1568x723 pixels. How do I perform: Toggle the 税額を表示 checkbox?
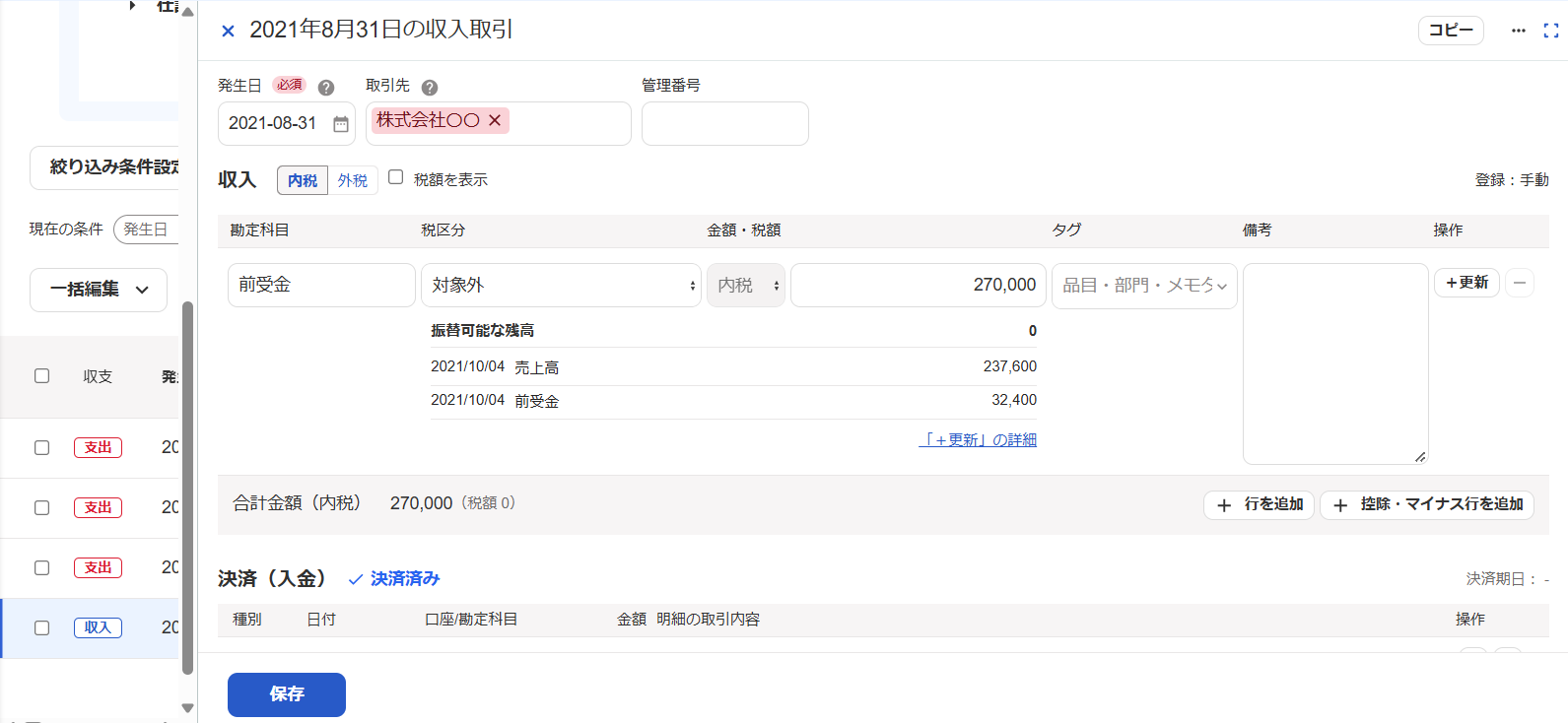click(x=396, y=177)
